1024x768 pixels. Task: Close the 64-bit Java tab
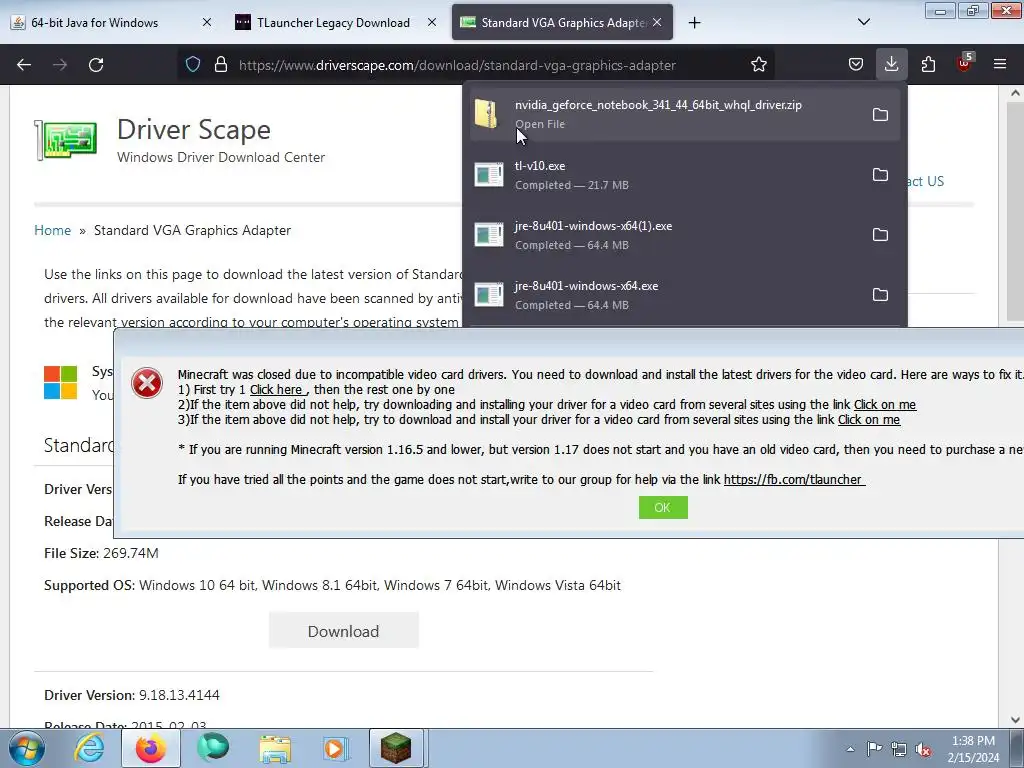[x=206, y=23]
